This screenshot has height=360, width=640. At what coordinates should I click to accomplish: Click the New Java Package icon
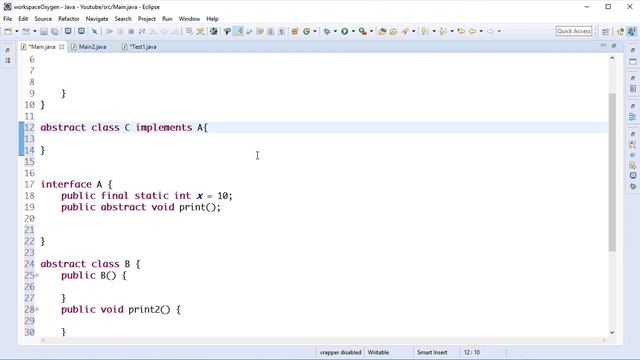[x=295, y=31]
